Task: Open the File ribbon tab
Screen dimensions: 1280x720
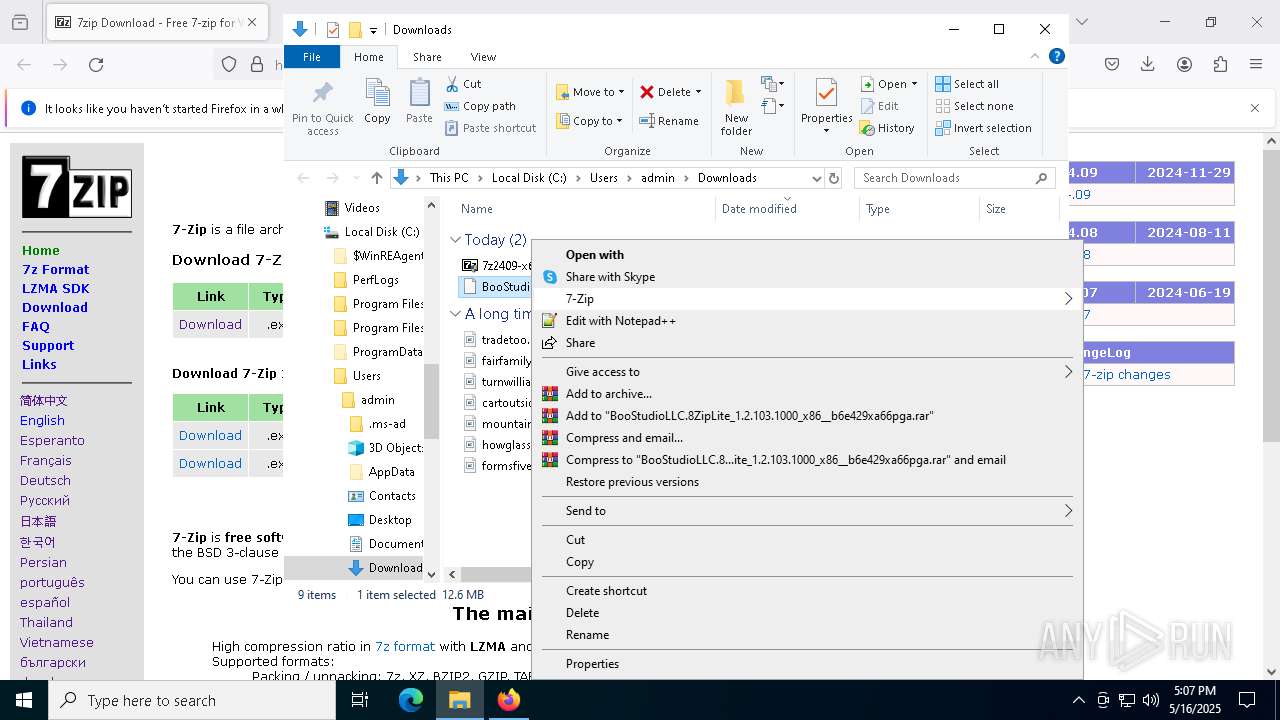Action: tap(312, 57)
